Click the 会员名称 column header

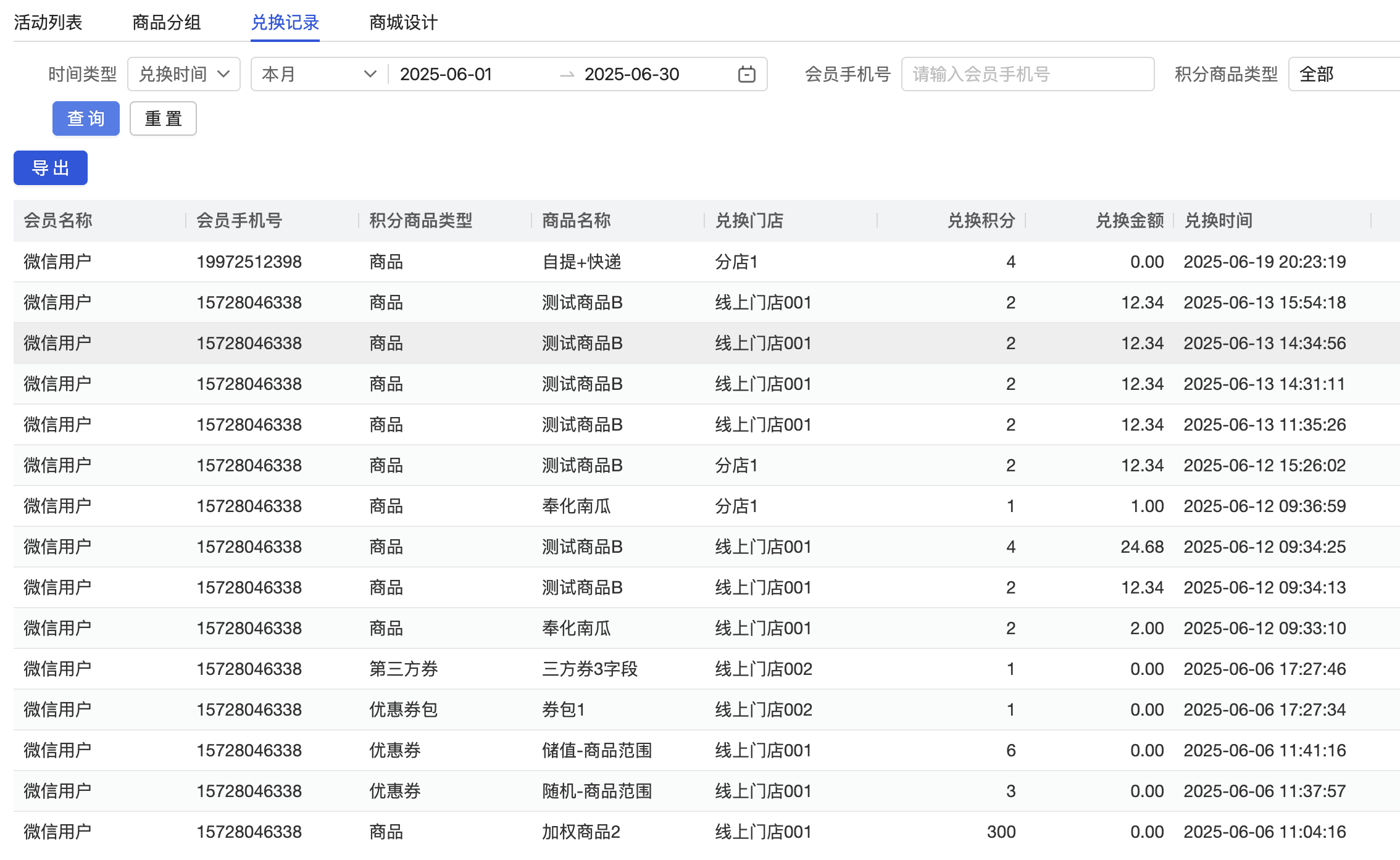pos(58,220)
